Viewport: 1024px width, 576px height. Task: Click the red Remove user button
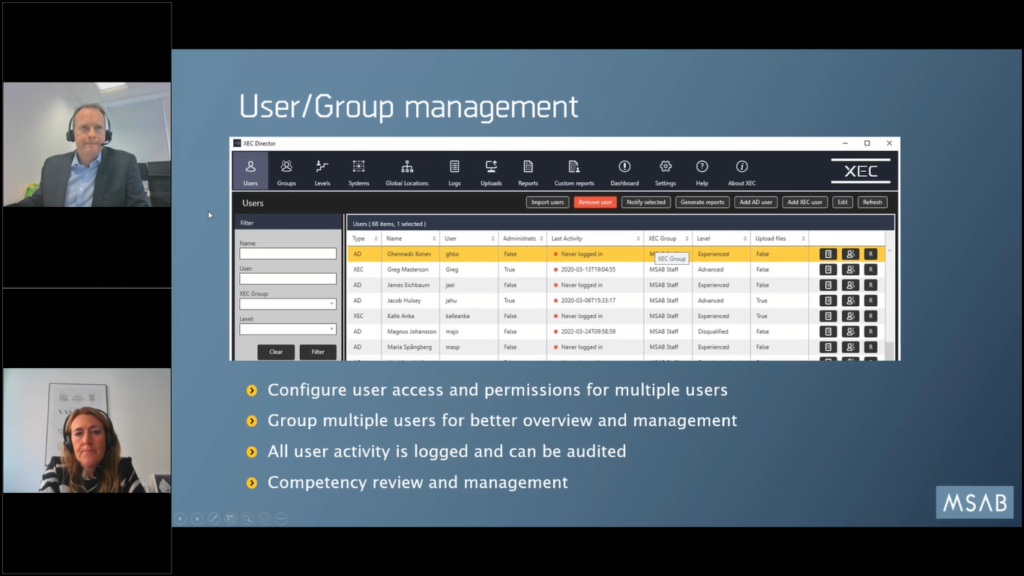click(x=595, y=202)
